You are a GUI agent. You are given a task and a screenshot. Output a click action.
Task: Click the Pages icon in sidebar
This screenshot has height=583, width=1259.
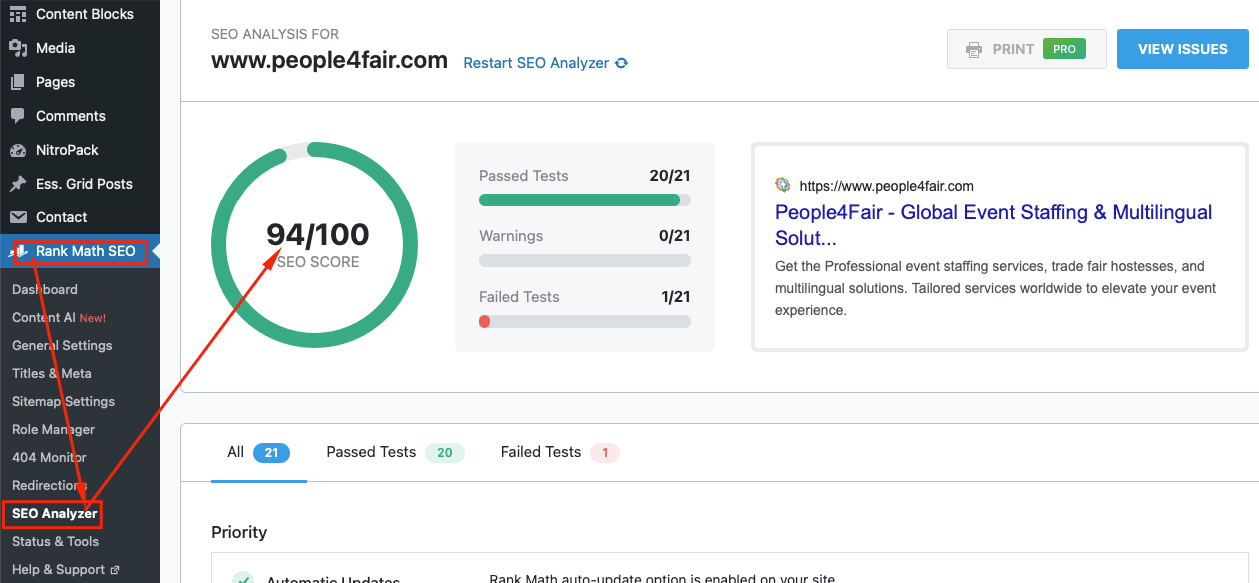(18, 82)
